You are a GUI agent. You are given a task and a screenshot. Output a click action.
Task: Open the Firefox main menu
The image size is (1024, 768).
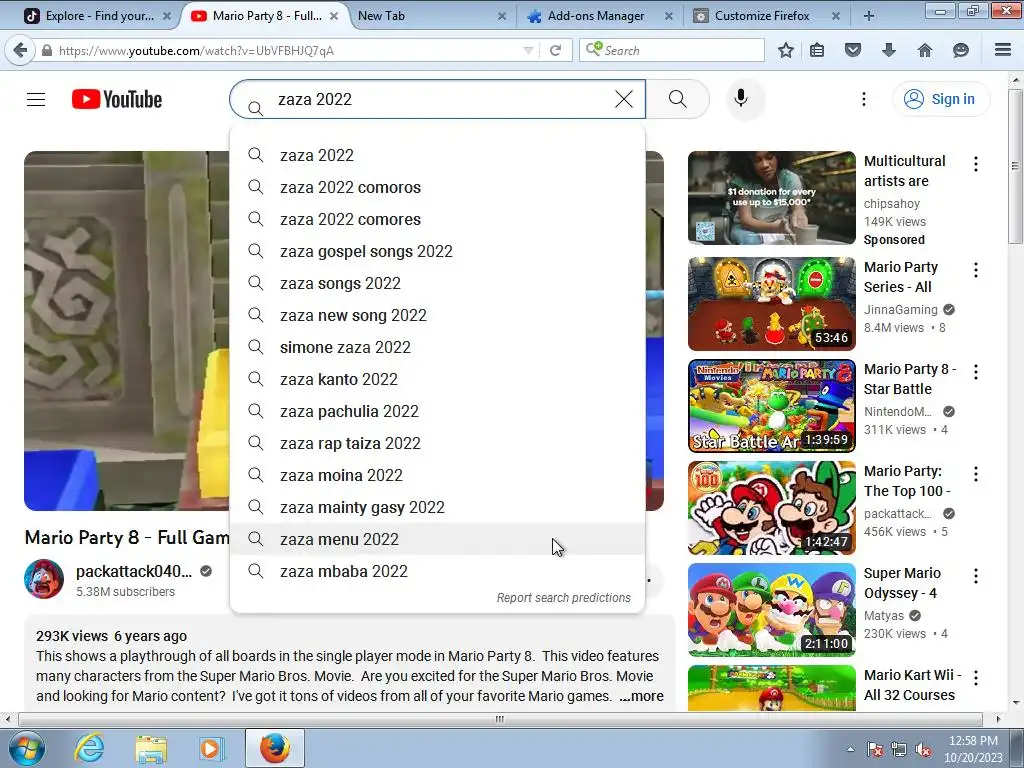pos(1003,50)
